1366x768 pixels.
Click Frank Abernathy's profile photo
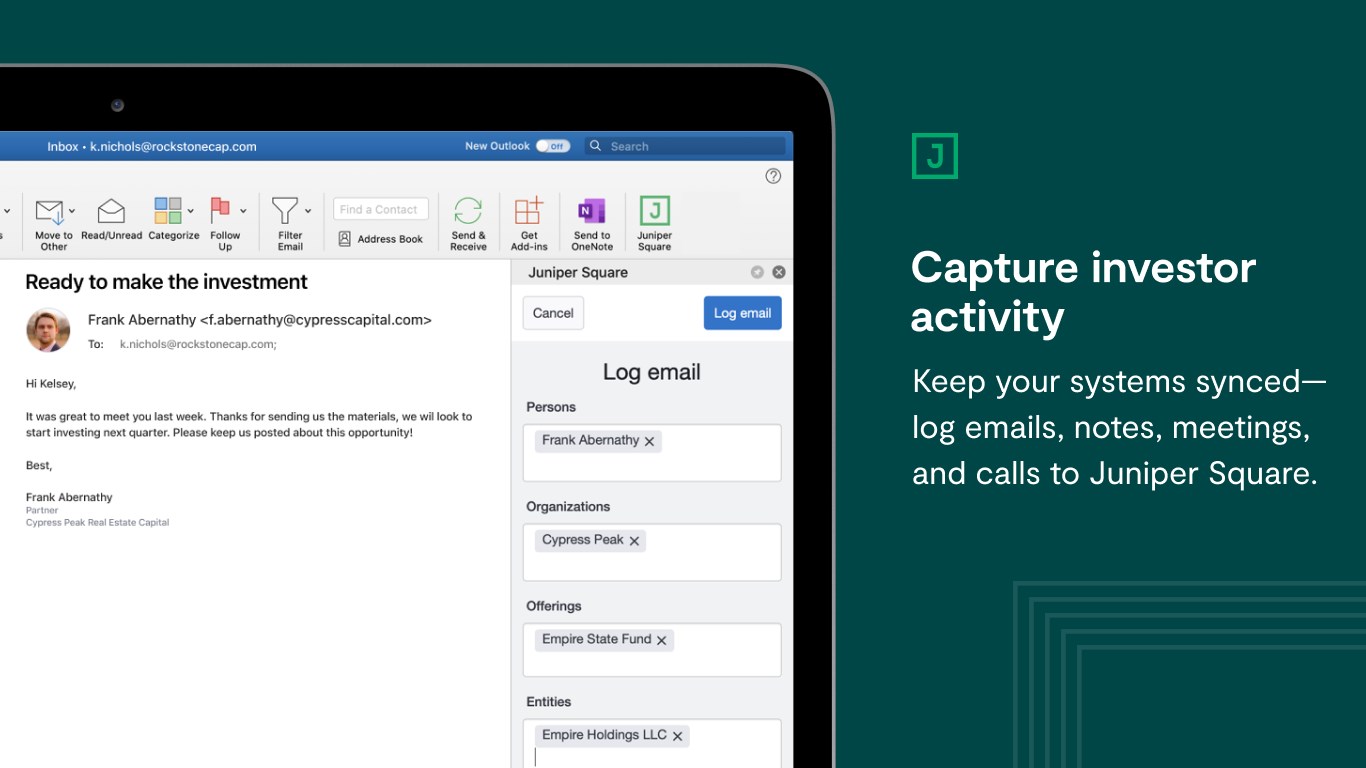48,330
